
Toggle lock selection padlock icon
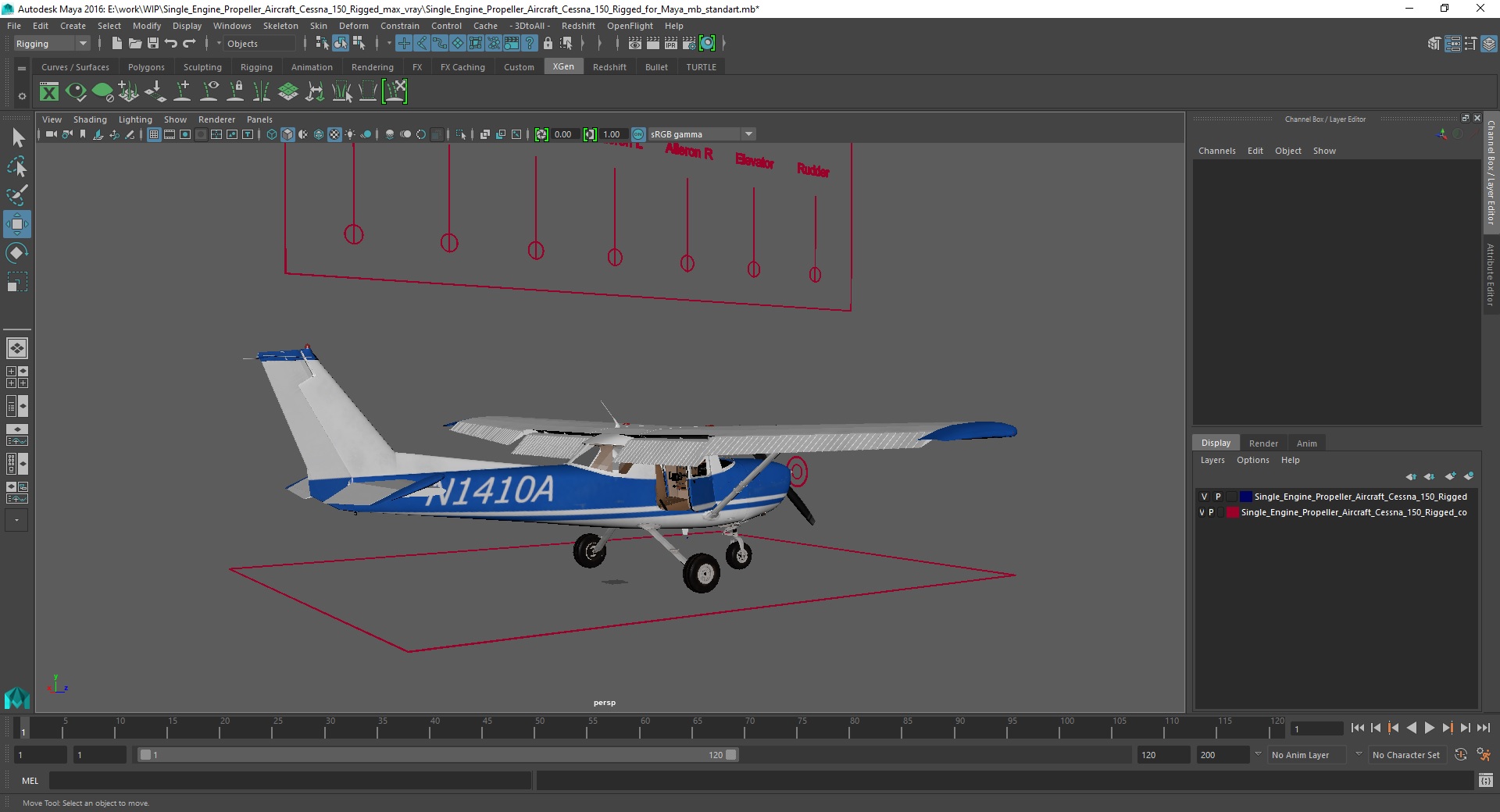(x=548, y=44)
